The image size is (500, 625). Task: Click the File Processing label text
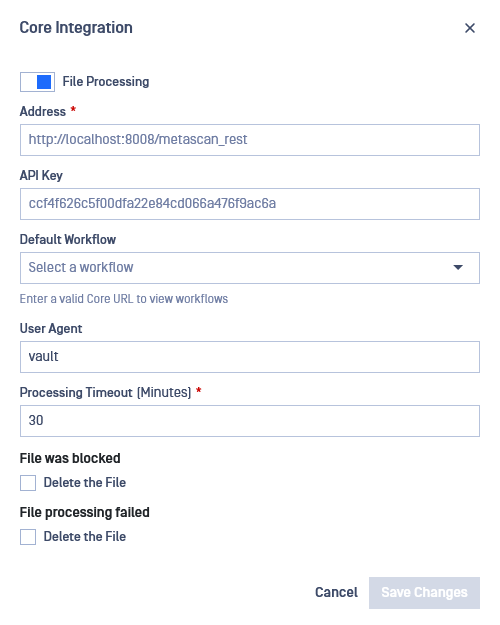click(x=106, y=82)
